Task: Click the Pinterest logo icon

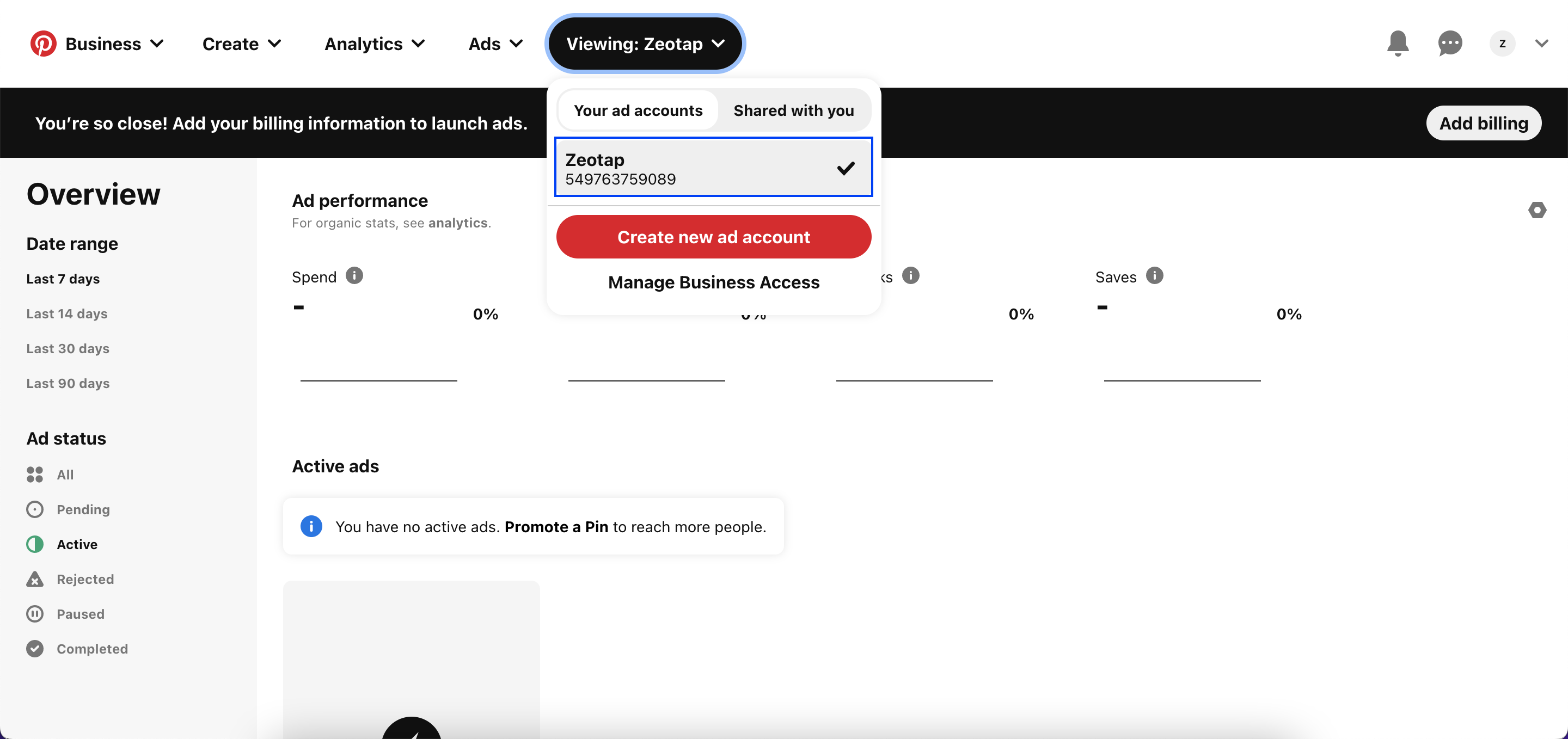Action: 43,44
